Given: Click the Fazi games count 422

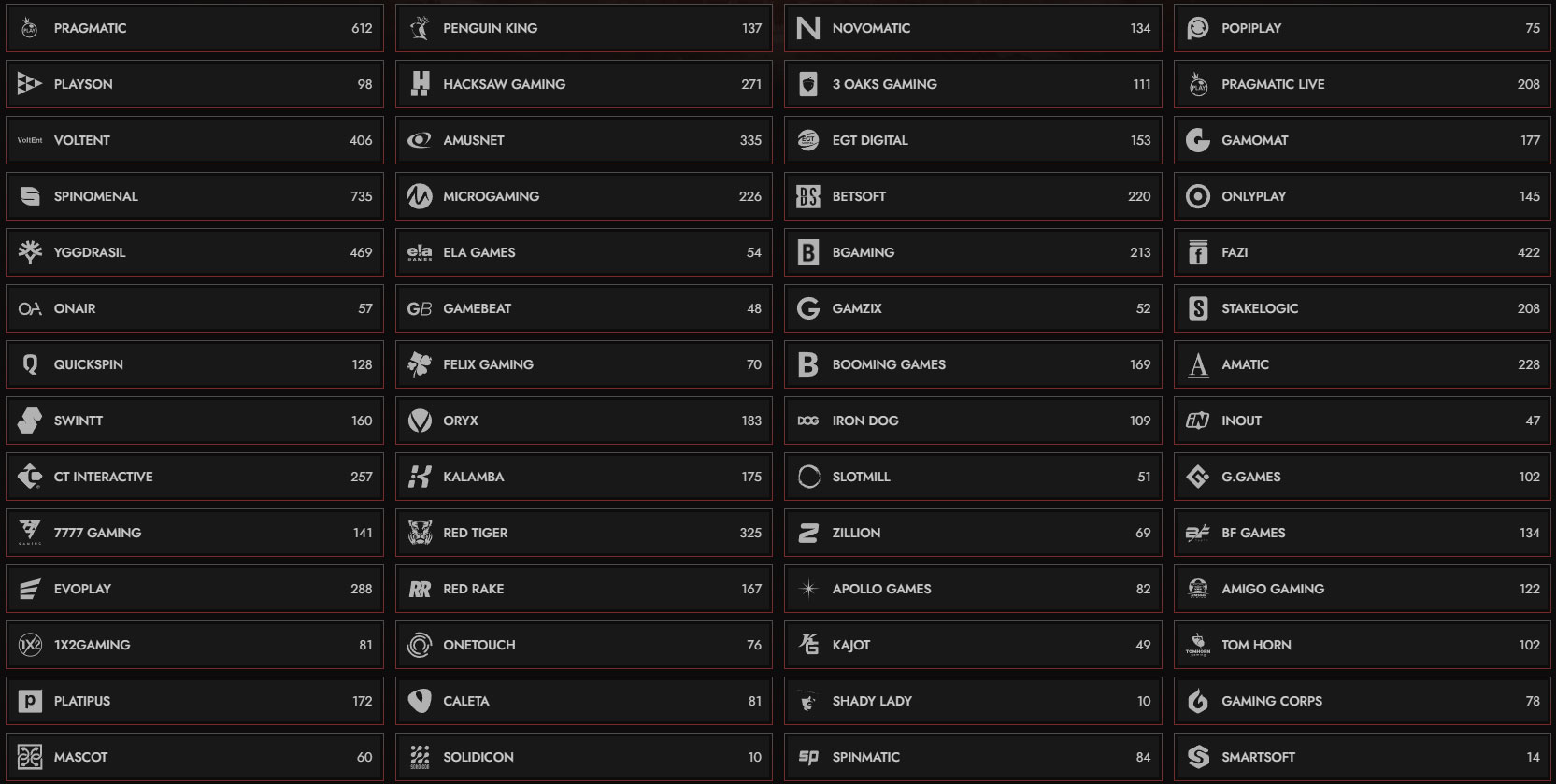Looking at the screenshot, I should click(1528, 252).
